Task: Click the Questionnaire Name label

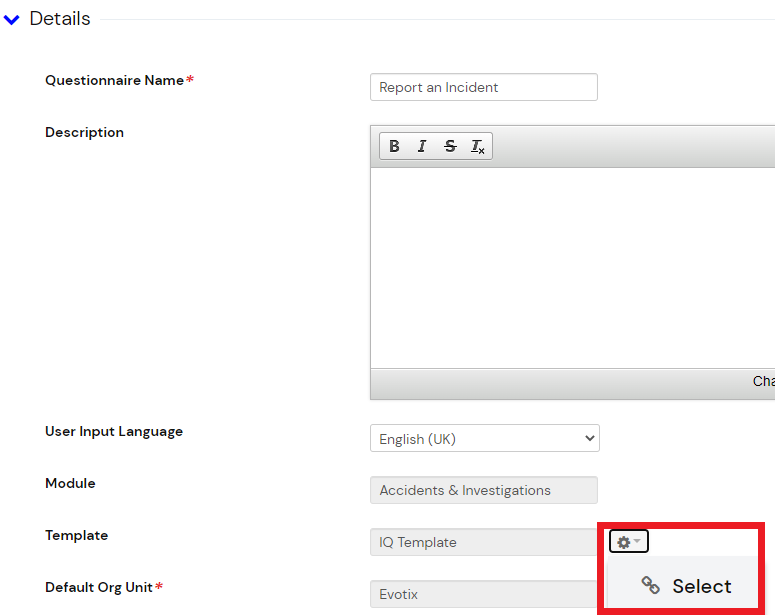Action: (x=114, y=80)
